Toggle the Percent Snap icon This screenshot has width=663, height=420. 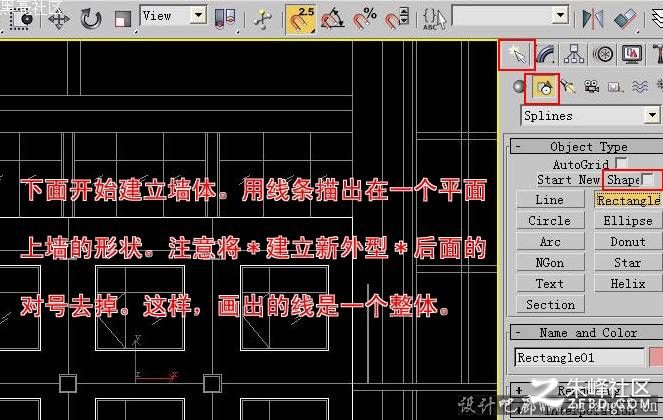coord(364,19)
